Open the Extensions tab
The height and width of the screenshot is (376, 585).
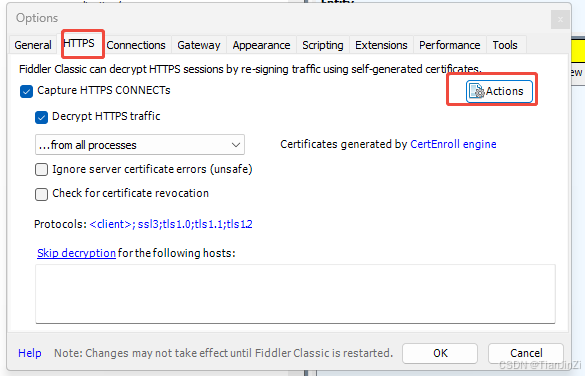tap(381, 45)
